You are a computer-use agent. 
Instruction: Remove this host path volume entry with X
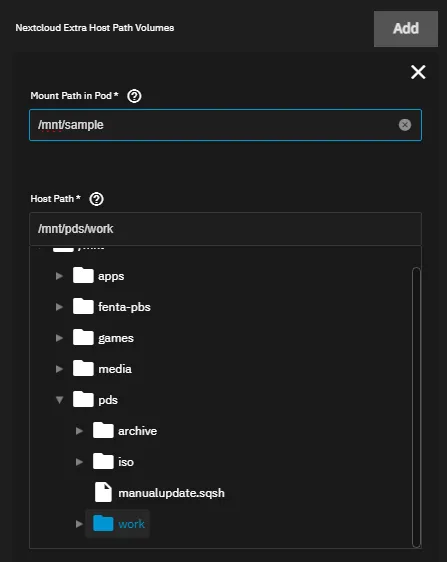point(418,72)
